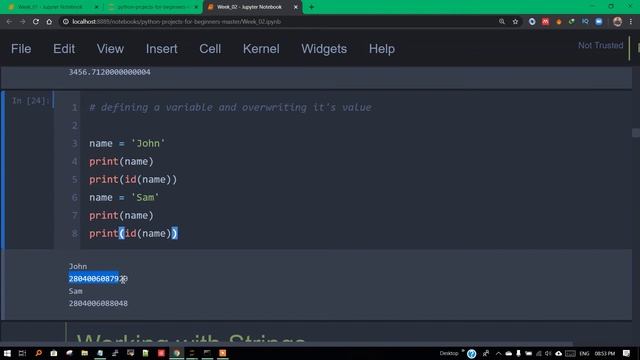Open the blue help icon in system tray

[x=471, y=353]
